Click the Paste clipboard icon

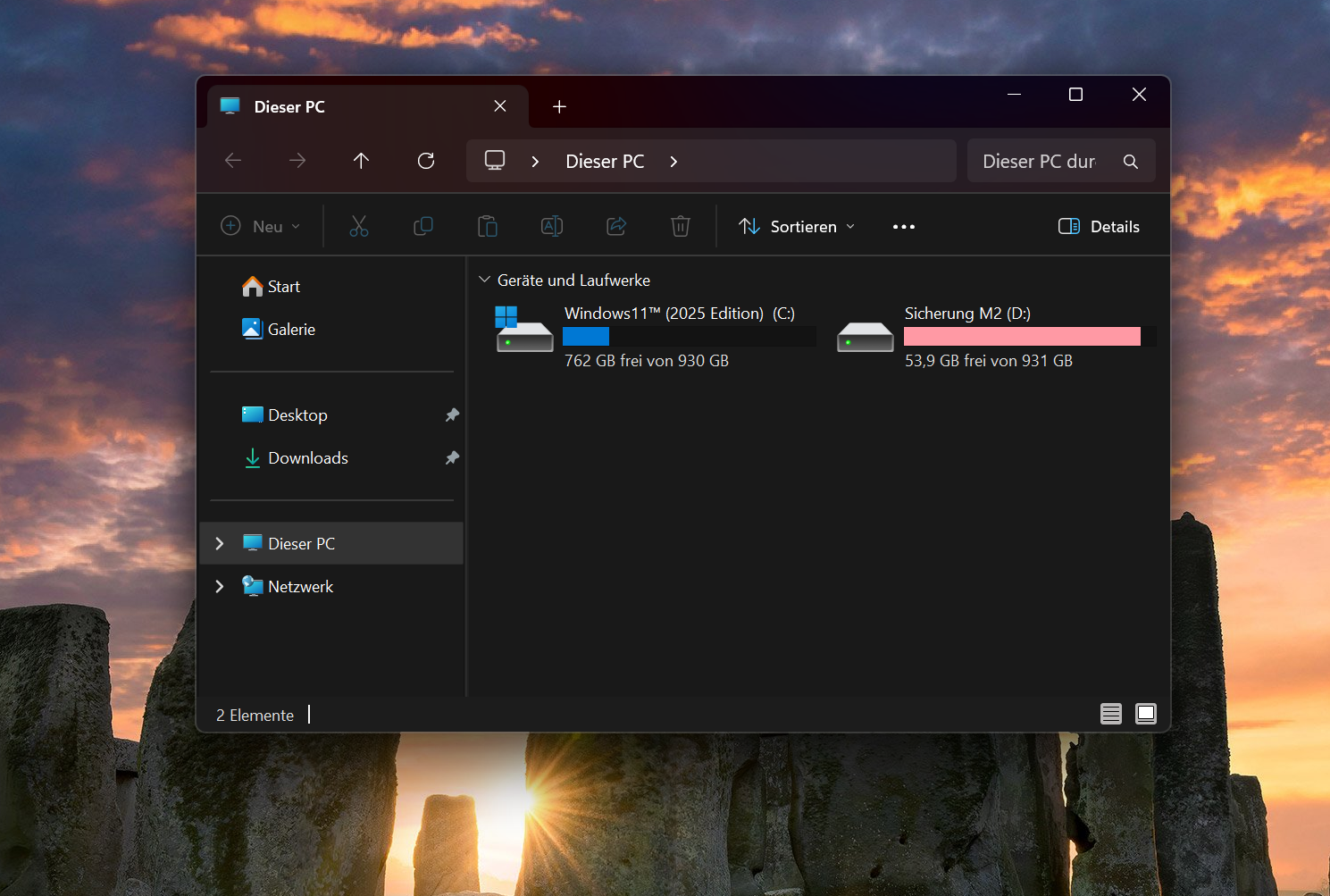coord(488,227)
